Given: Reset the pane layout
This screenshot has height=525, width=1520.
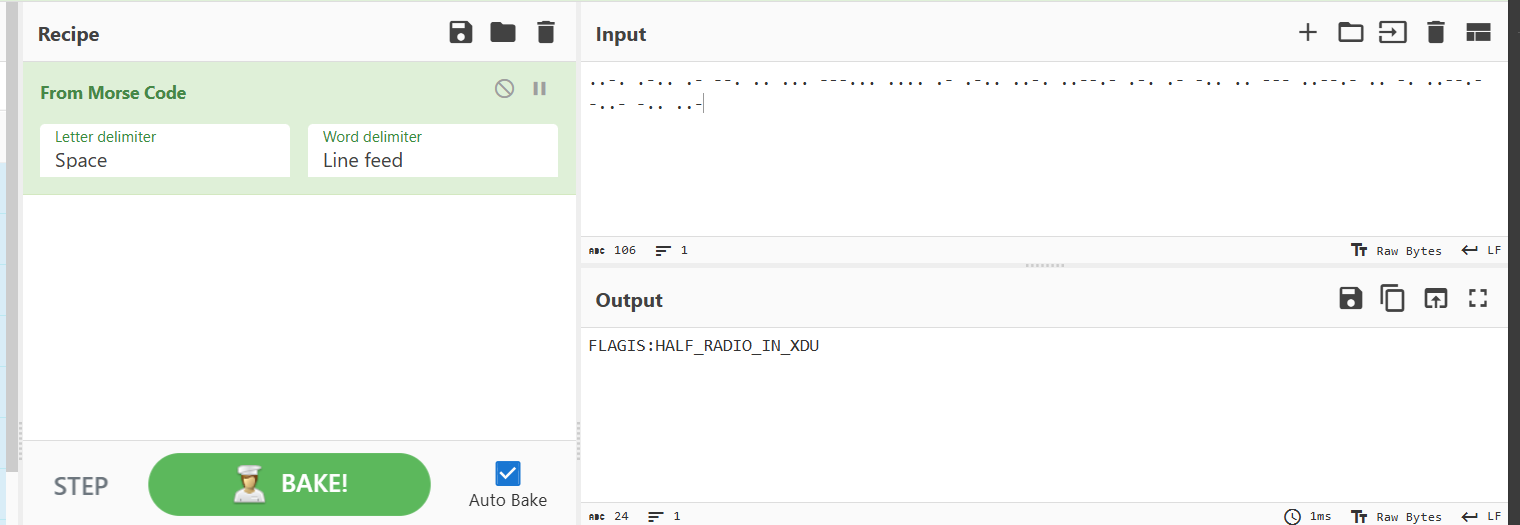Looking at the screenshot, I should (x=1478, y=33).
